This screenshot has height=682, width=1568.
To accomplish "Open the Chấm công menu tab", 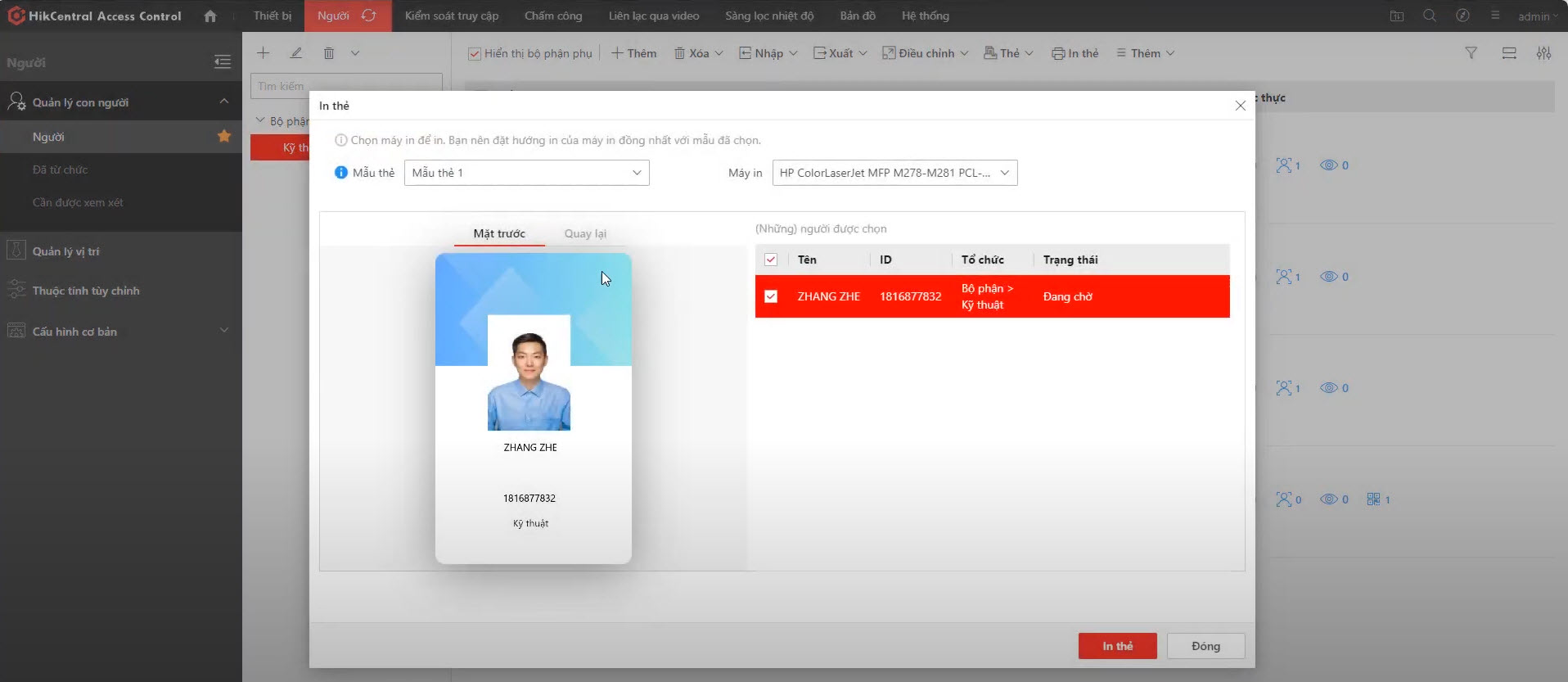I will (553, 16).
